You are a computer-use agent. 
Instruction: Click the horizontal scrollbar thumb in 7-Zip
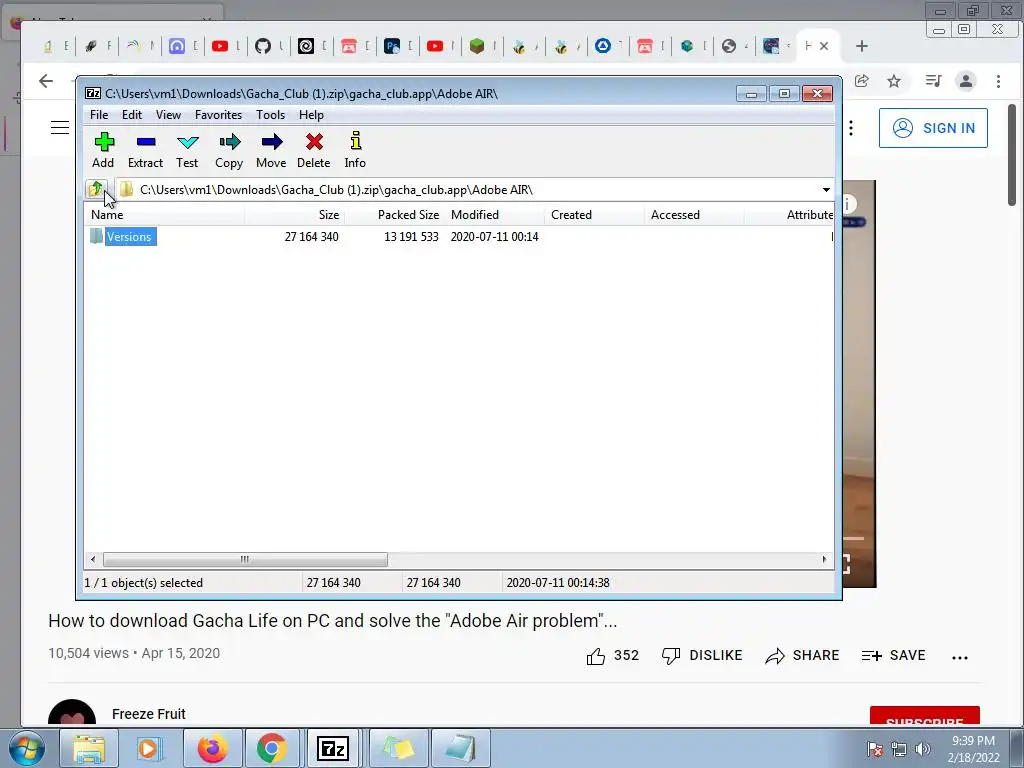coord(245,560)
